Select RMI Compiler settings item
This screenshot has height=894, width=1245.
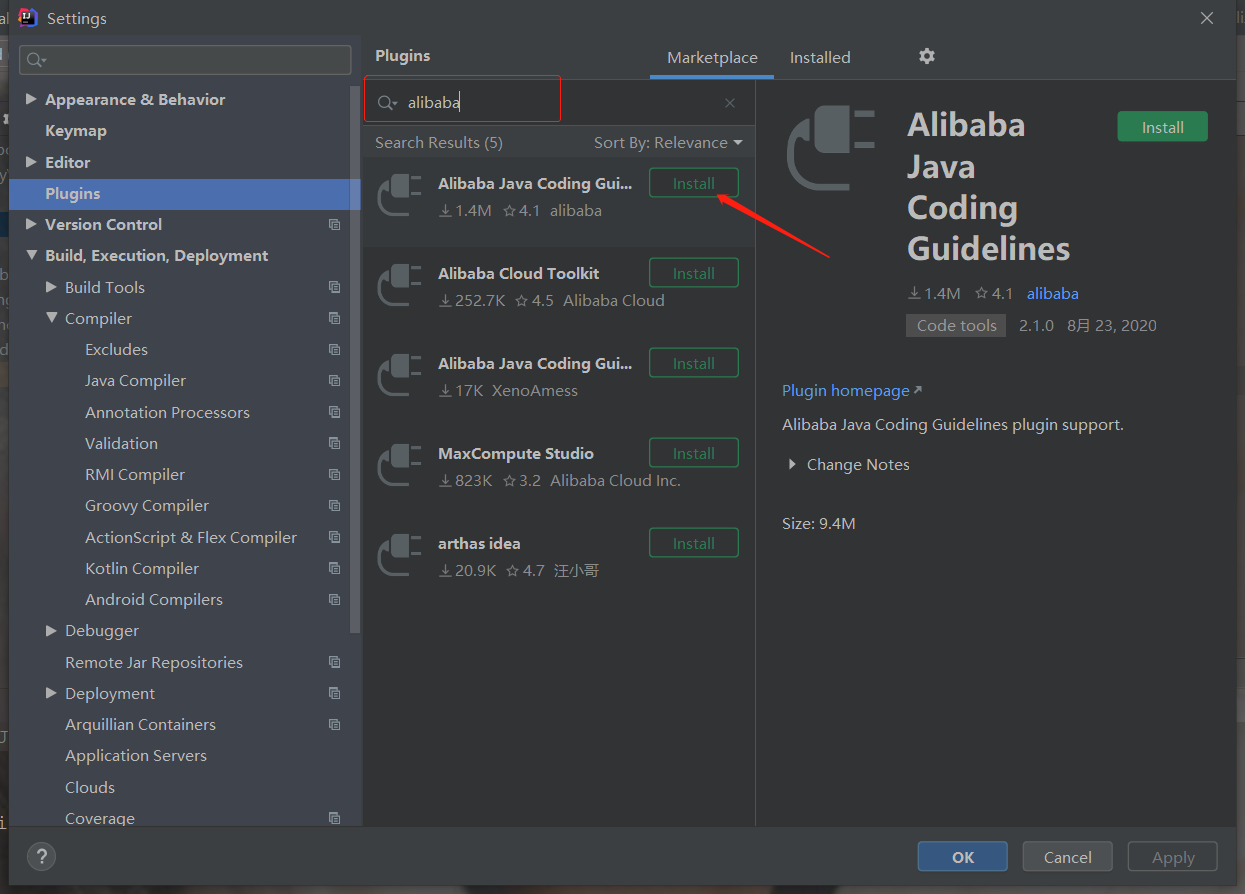pyautogui.click(x=135, y=475)
